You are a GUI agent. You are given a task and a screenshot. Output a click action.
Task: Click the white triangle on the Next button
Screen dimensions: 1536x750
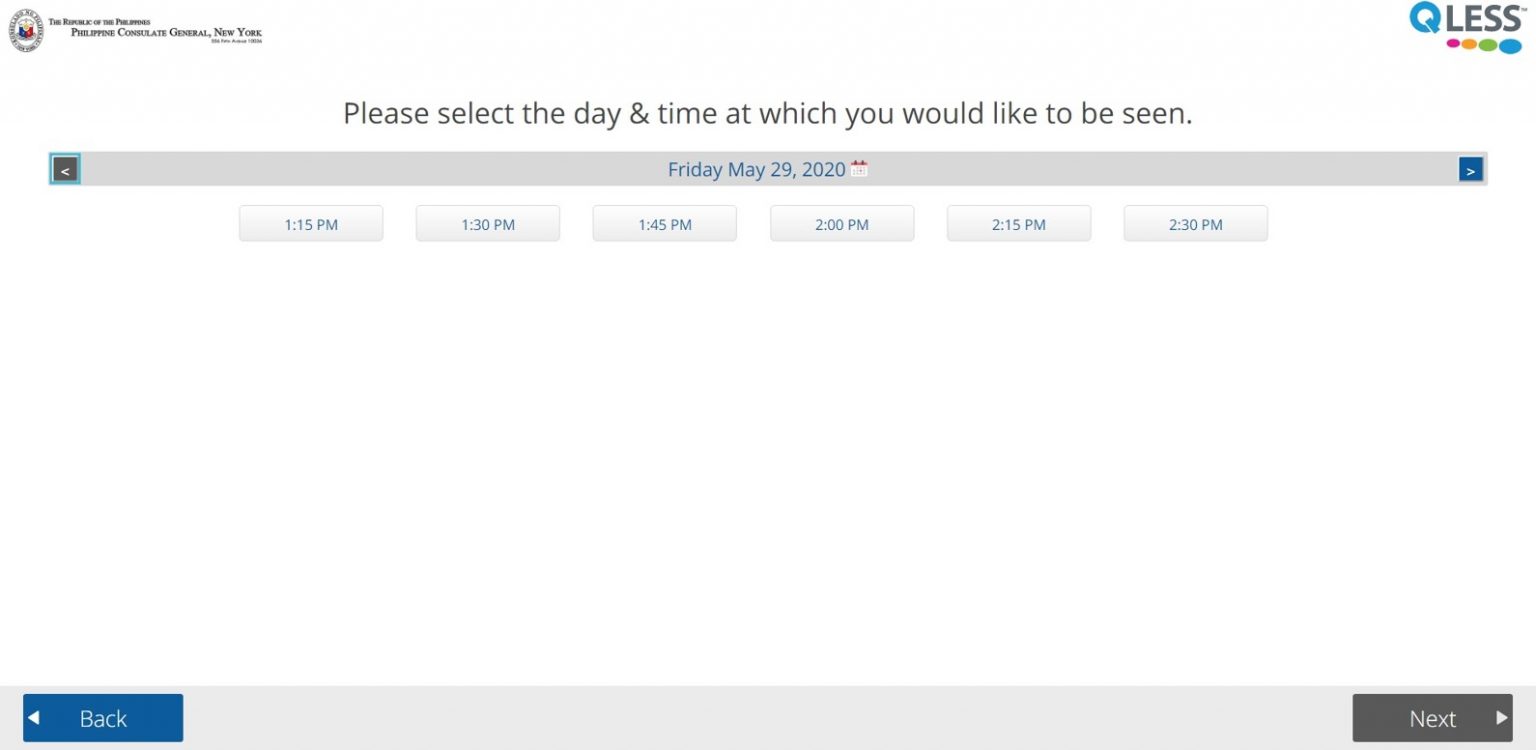click(1501, 717)
